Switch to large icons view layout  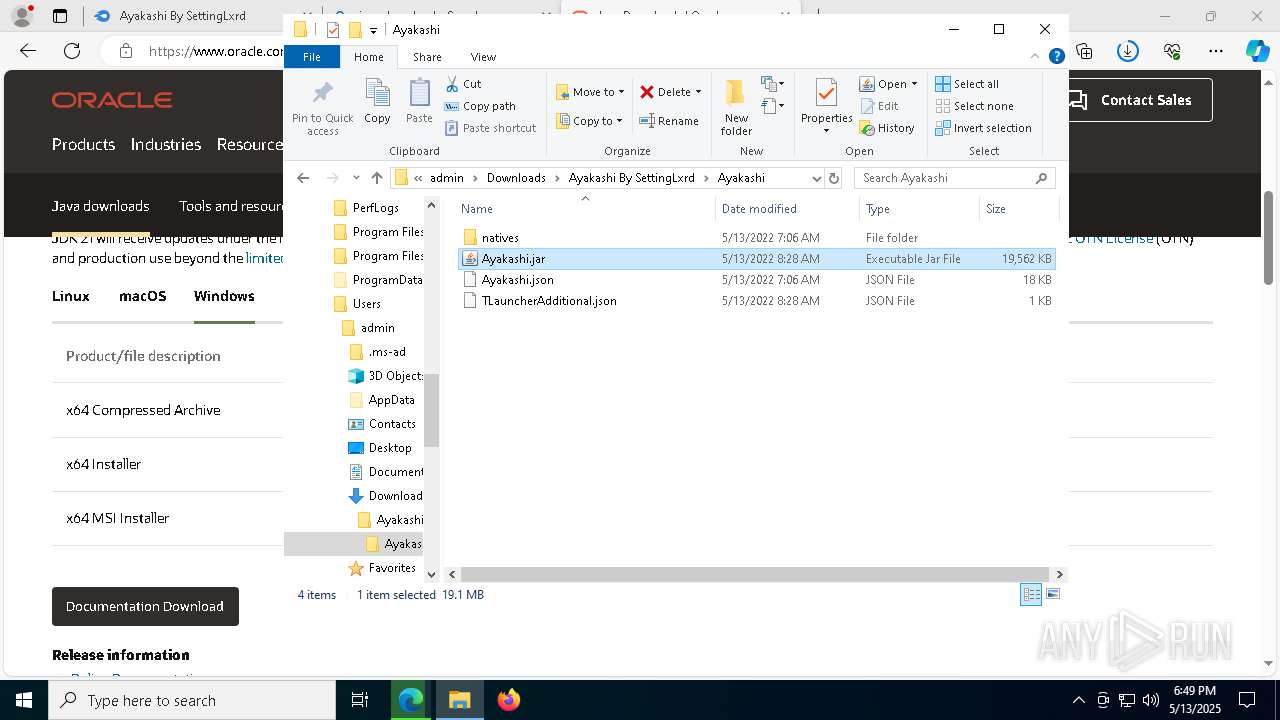tap(1052, 595)
